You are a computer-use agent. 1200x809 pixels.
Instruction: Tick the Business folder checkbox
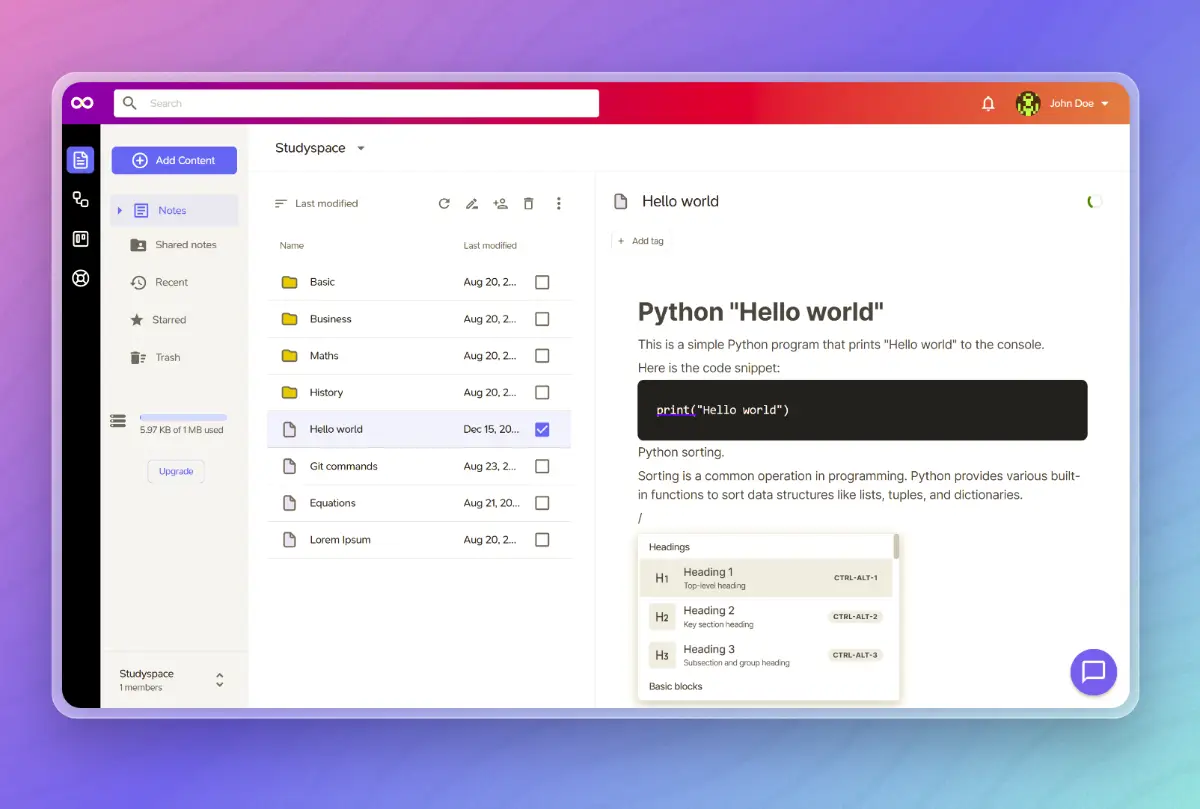click(x=542, y=319)
